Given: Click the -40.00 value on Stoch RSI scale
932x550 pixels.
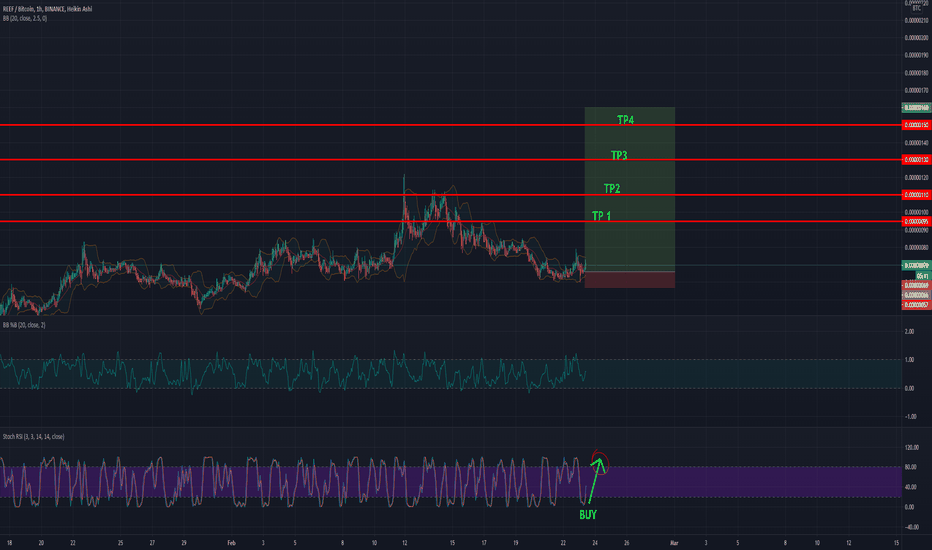Looking at the screenshot, I should [911, 527].
